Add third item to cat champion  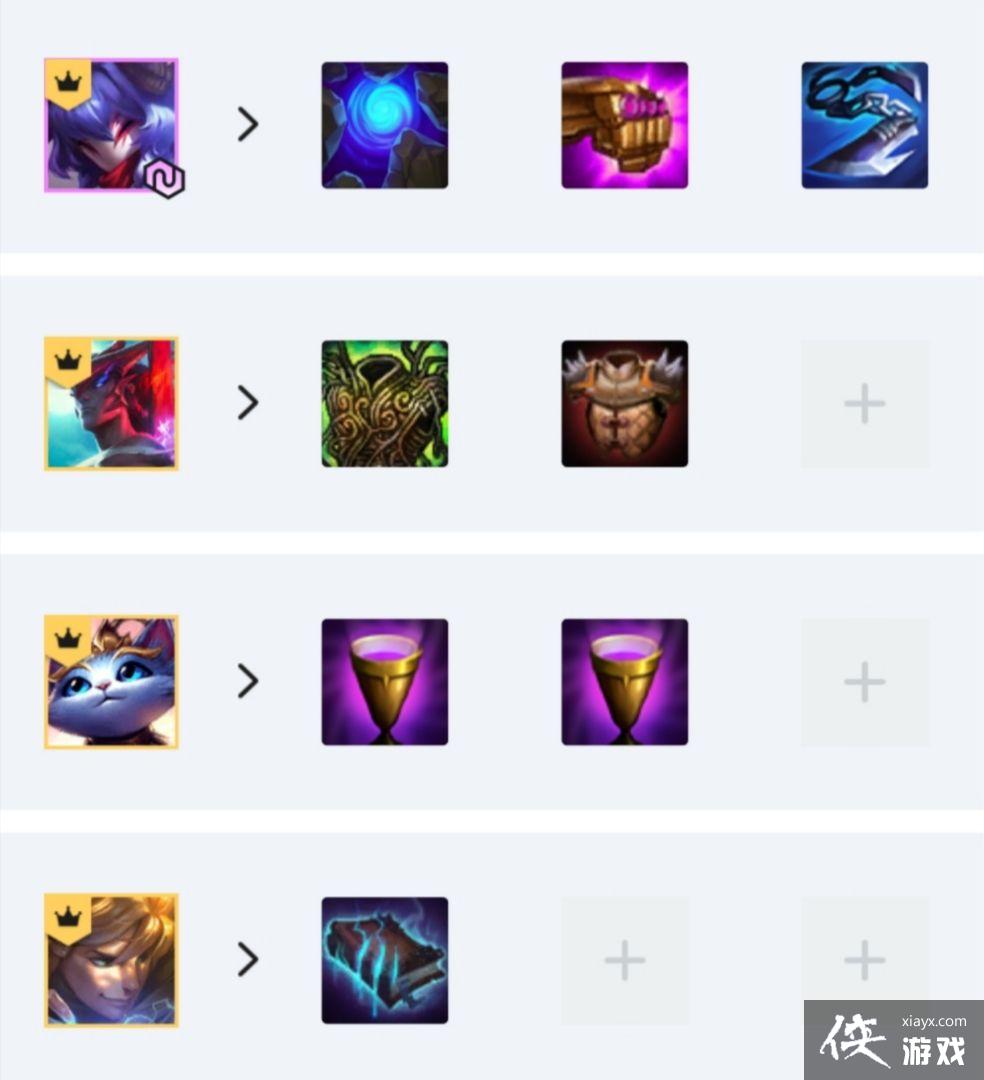[x=865, y=682]
